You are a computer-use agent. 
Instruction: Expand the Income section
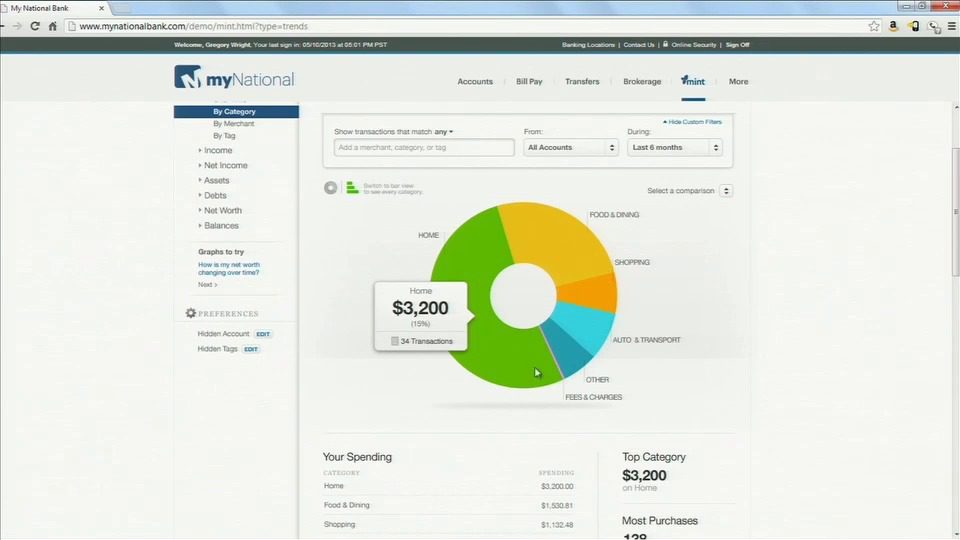tap(218, 150)
